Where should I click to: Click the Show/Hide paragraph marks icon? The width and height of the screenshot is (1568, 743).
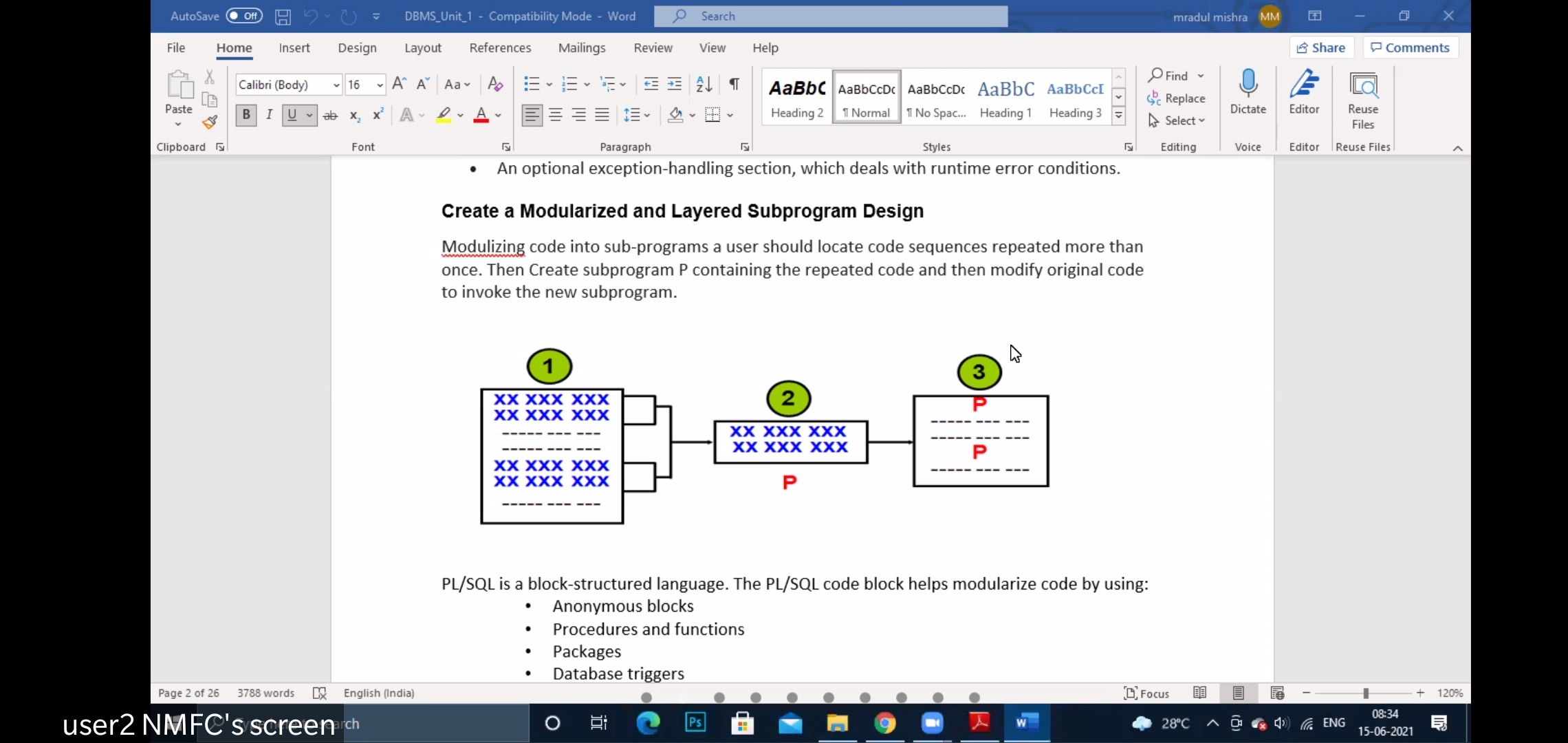(x=734, y=84)
